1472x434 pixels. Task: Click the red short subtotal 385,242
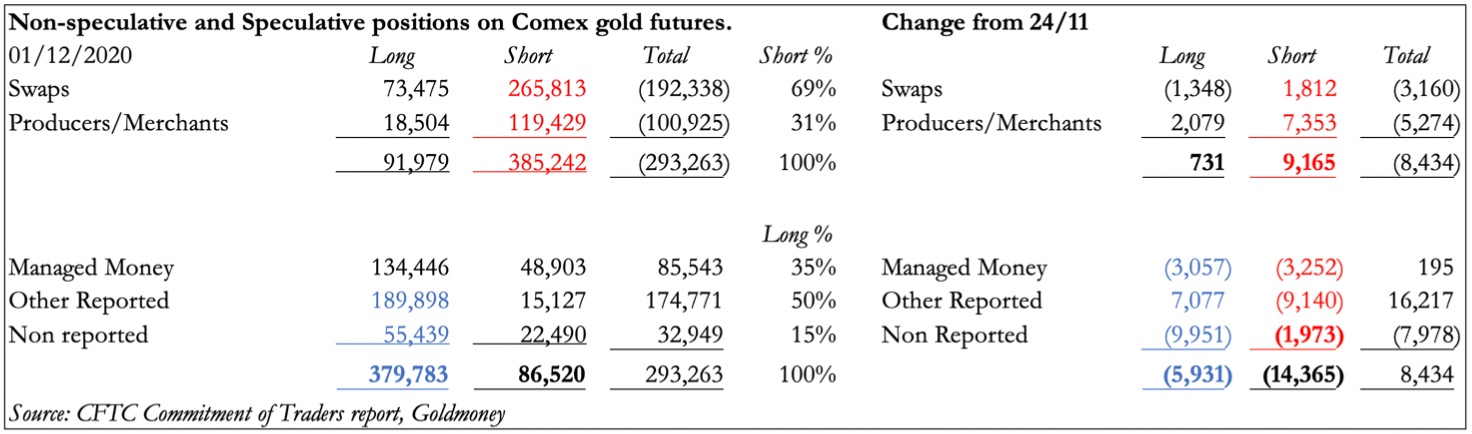click(x=545, y=162)
